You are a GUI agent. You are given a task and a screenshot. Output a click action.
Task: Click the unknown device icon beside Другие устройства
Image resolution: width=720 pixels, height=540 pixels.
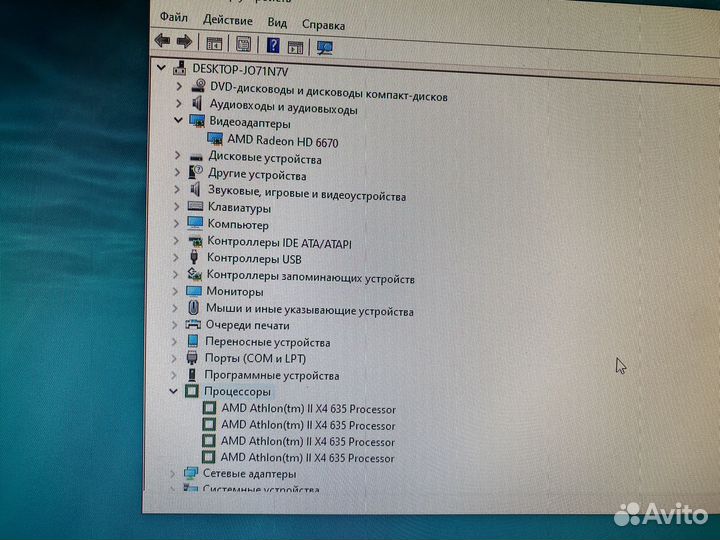[x=195, y=172]
